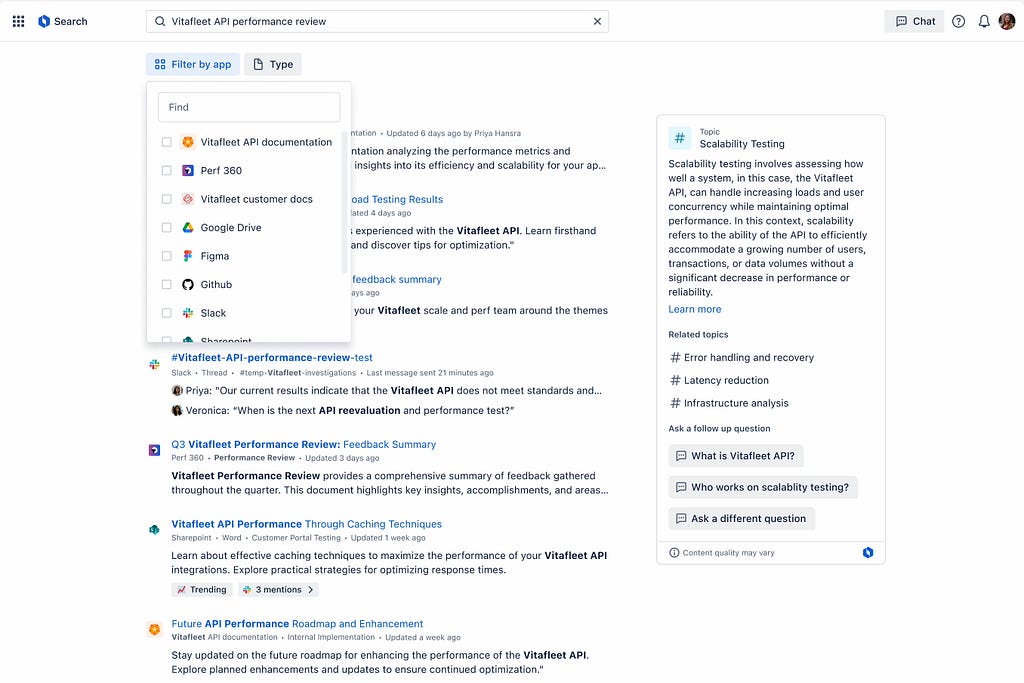This screenshot has height=683, width=1024.
Task: Click Perf 360 icon beside Q3 review
Action: click(x=154, y=451)
